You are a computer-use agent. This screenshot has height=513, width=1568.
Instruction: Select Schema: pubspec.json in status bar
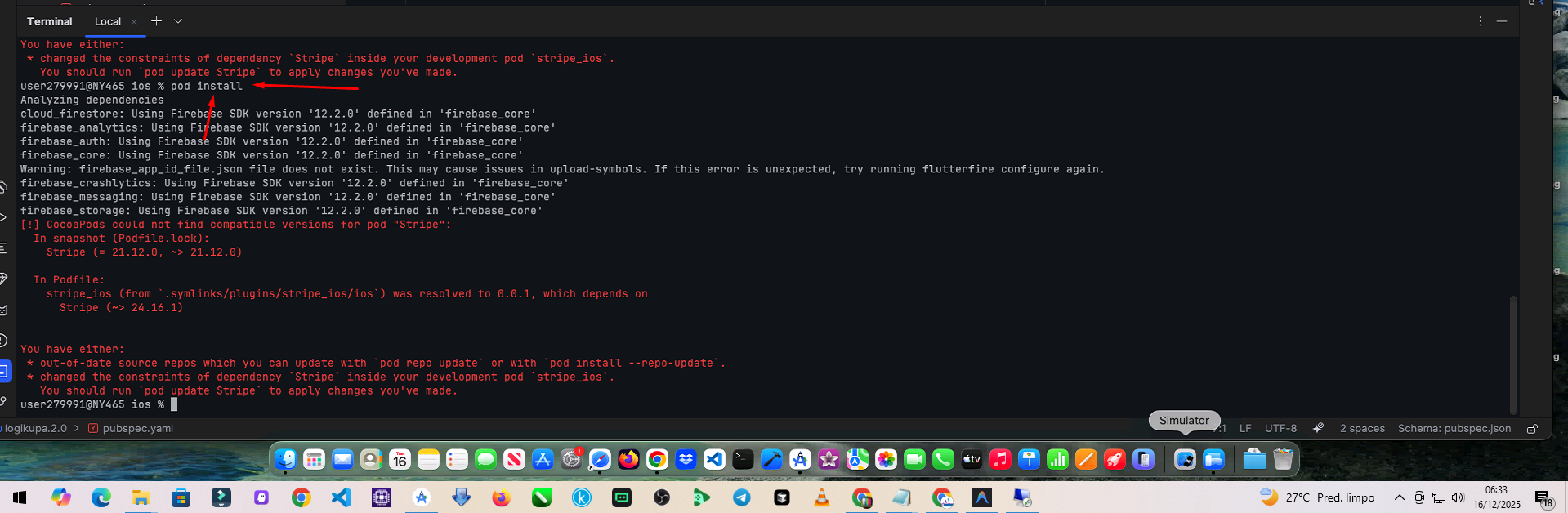click(x=1454, y=428)
